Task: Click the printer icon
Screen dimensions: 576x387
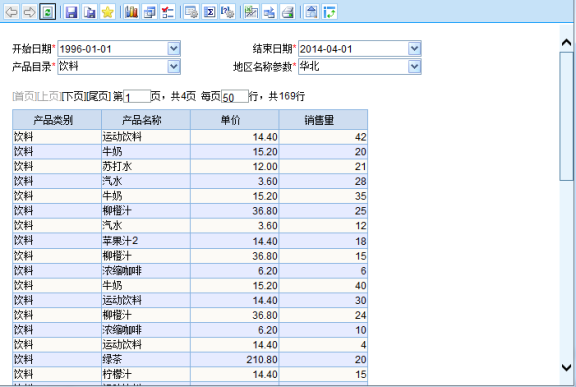Action: [x=288, y=12]
